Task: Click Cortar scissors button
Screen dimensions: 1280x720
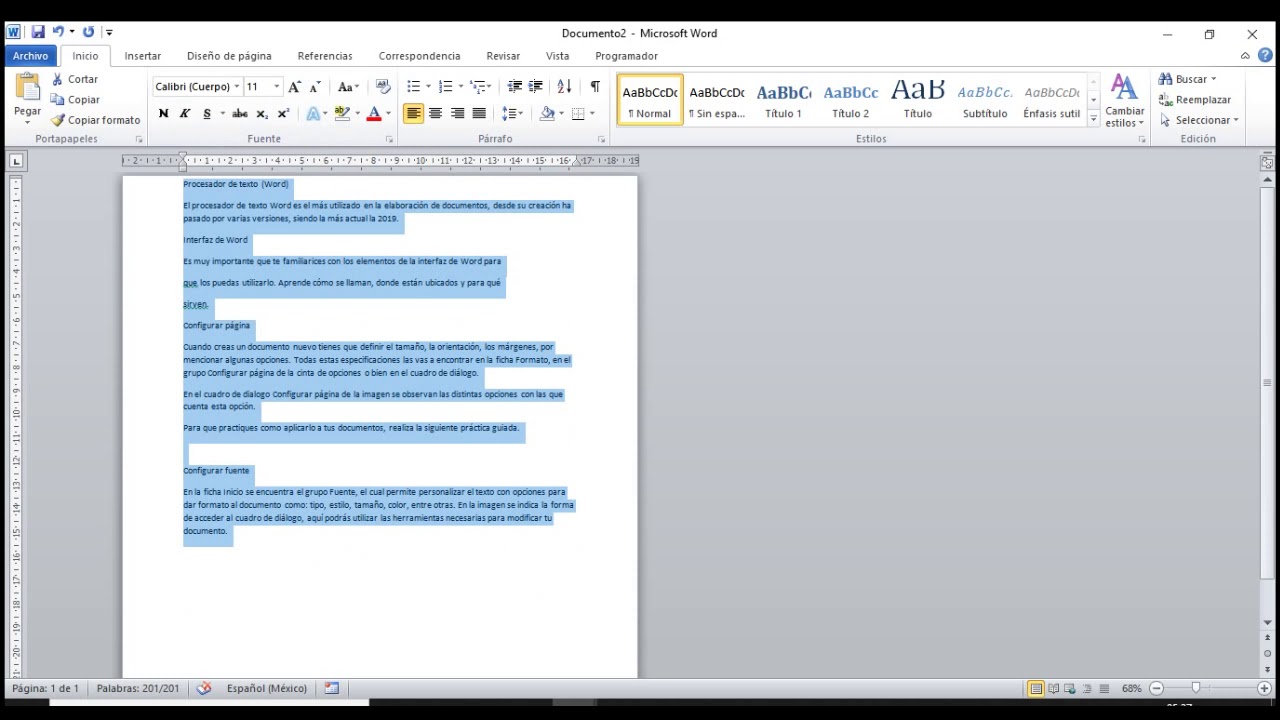Action: tap(74, 79)
